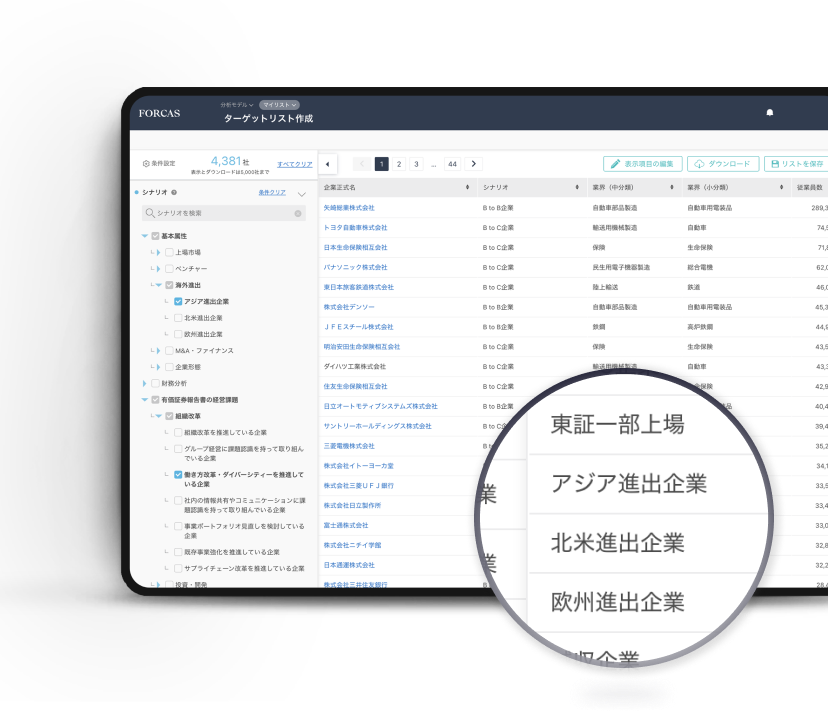828x720 pixels.
Task: Go to next results page arrow
Action: click(474, 164)
